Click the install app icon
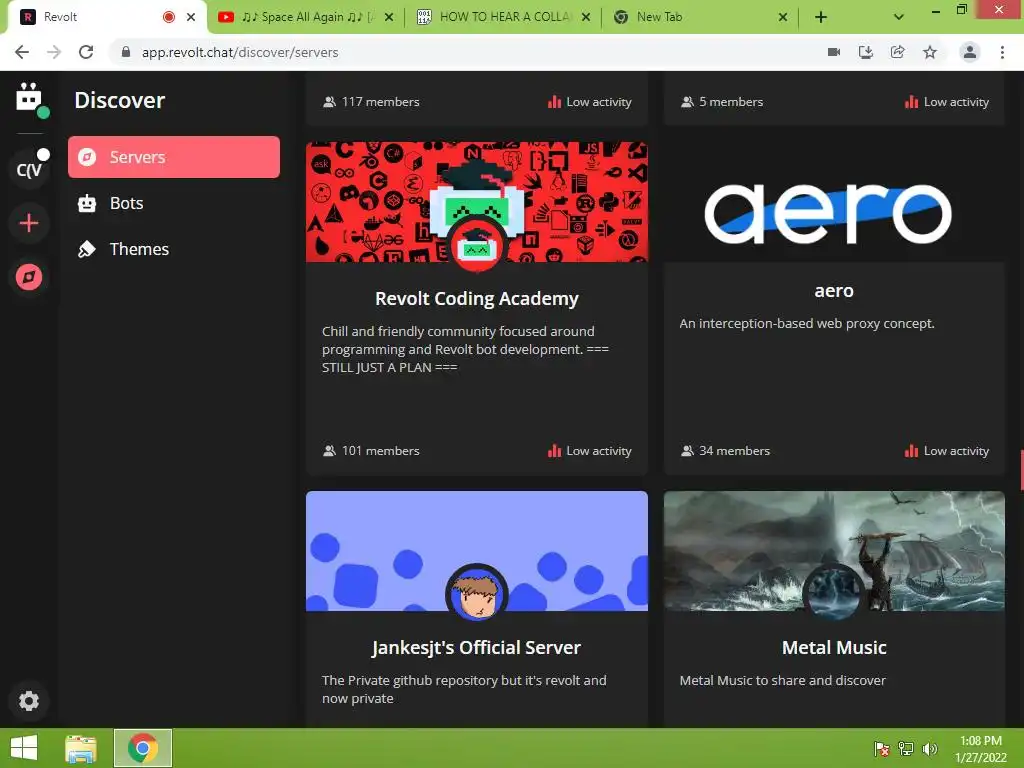The height and width of the screenshot is (768, 1024). pyautogui.click(x=866, y=52)
